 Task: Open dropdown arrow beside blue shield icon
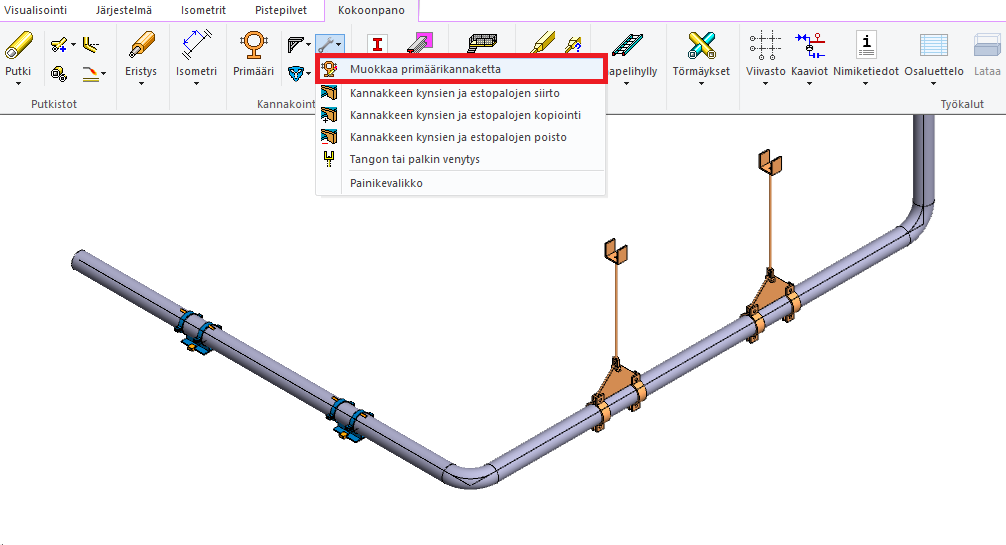click(x=309, y=74)
